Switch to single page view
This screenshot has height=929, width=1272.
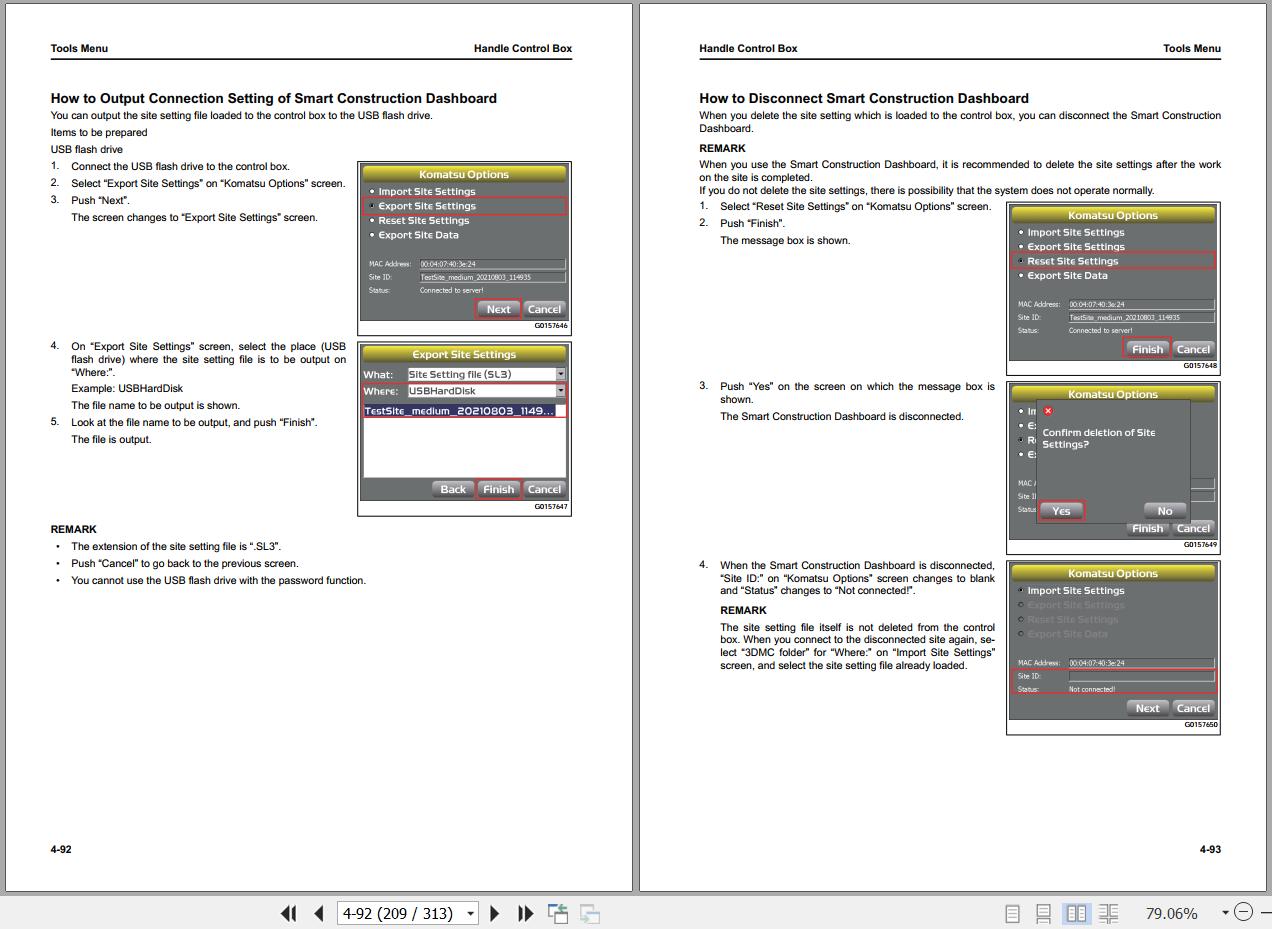pyautogui.click(x=1012, y=913)
